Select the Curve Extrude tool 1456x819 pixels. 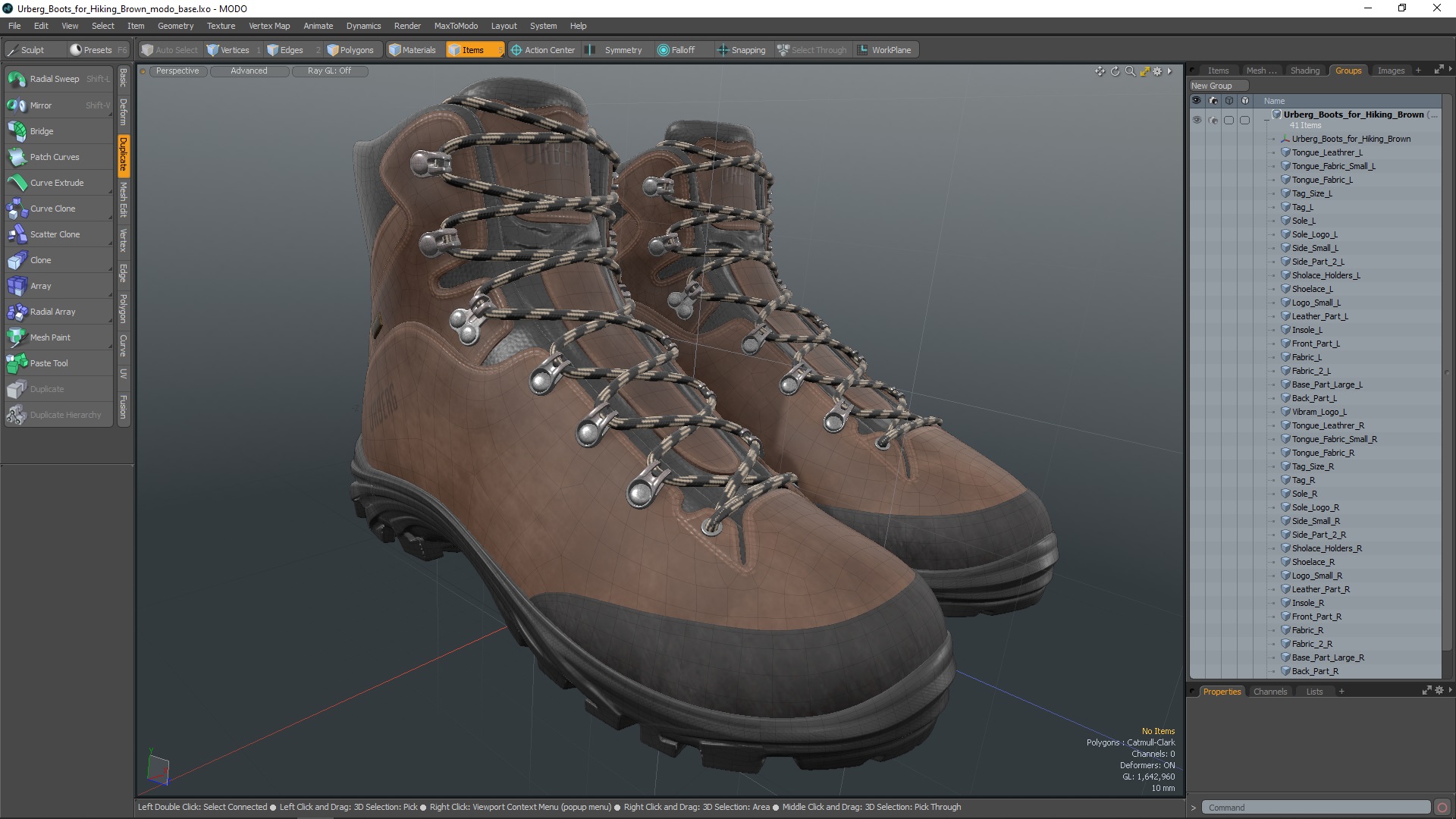[58, 183]
